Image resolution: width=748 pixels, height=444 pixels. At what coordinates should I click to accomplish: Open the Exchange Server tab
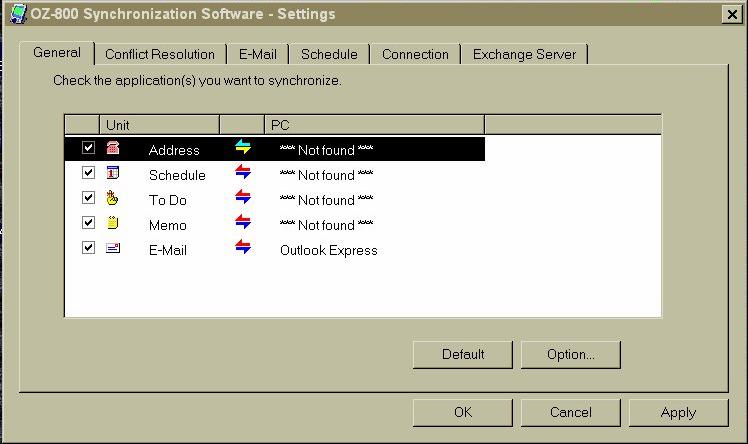tap(524, 54)
